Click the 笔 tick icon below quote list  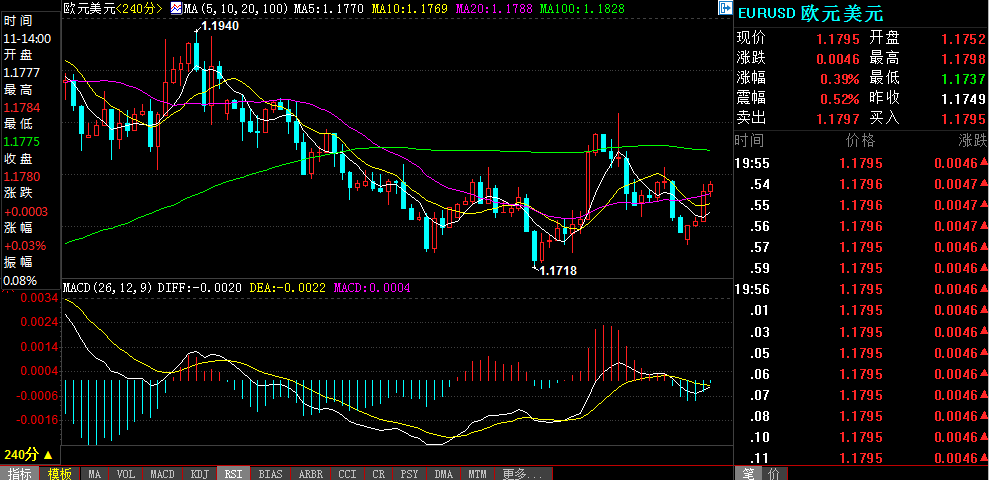click(747, 473)
